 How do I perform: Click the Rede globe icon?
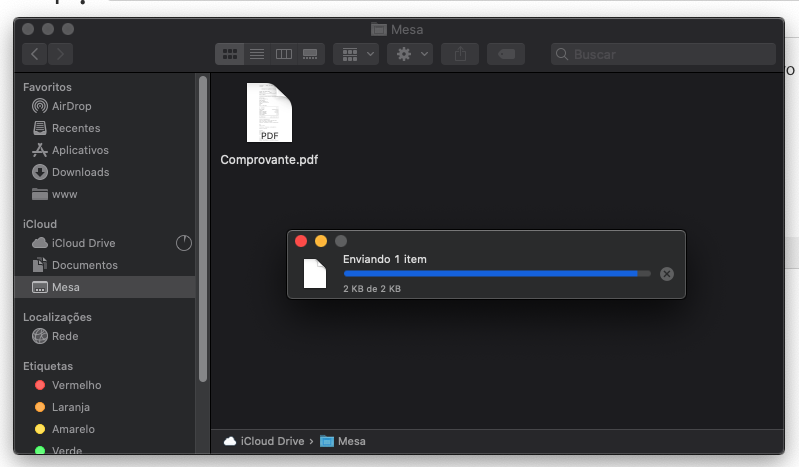pyautogui.click(x=40, y=336)
